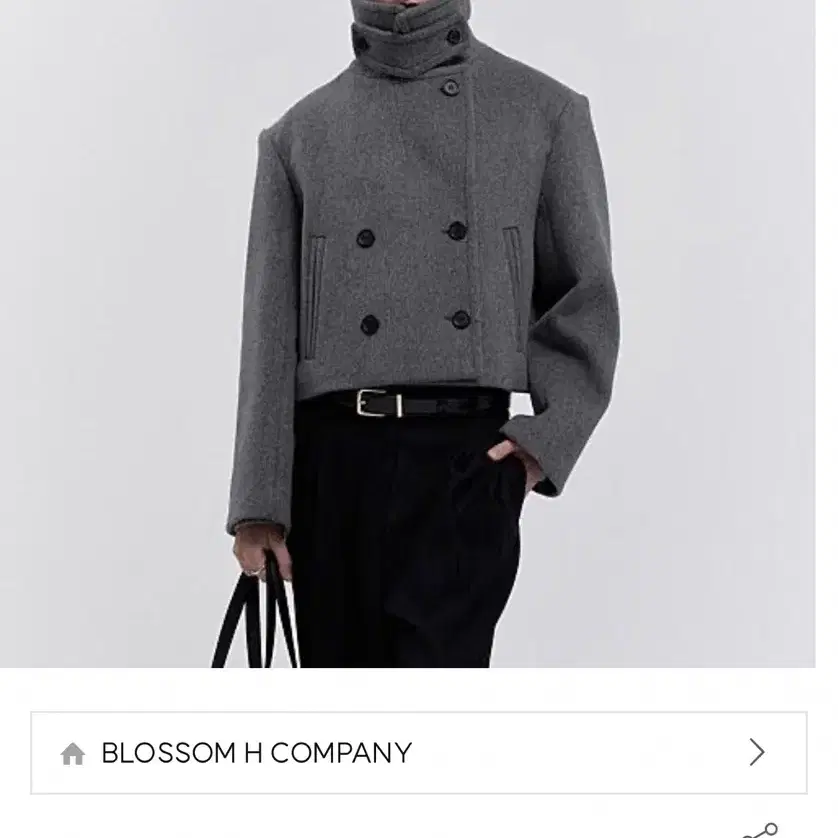This screenshot has height=838, width=838.
Task: Select the BLOSSOM H COMPANY brand name text
Action: point(257,753)
